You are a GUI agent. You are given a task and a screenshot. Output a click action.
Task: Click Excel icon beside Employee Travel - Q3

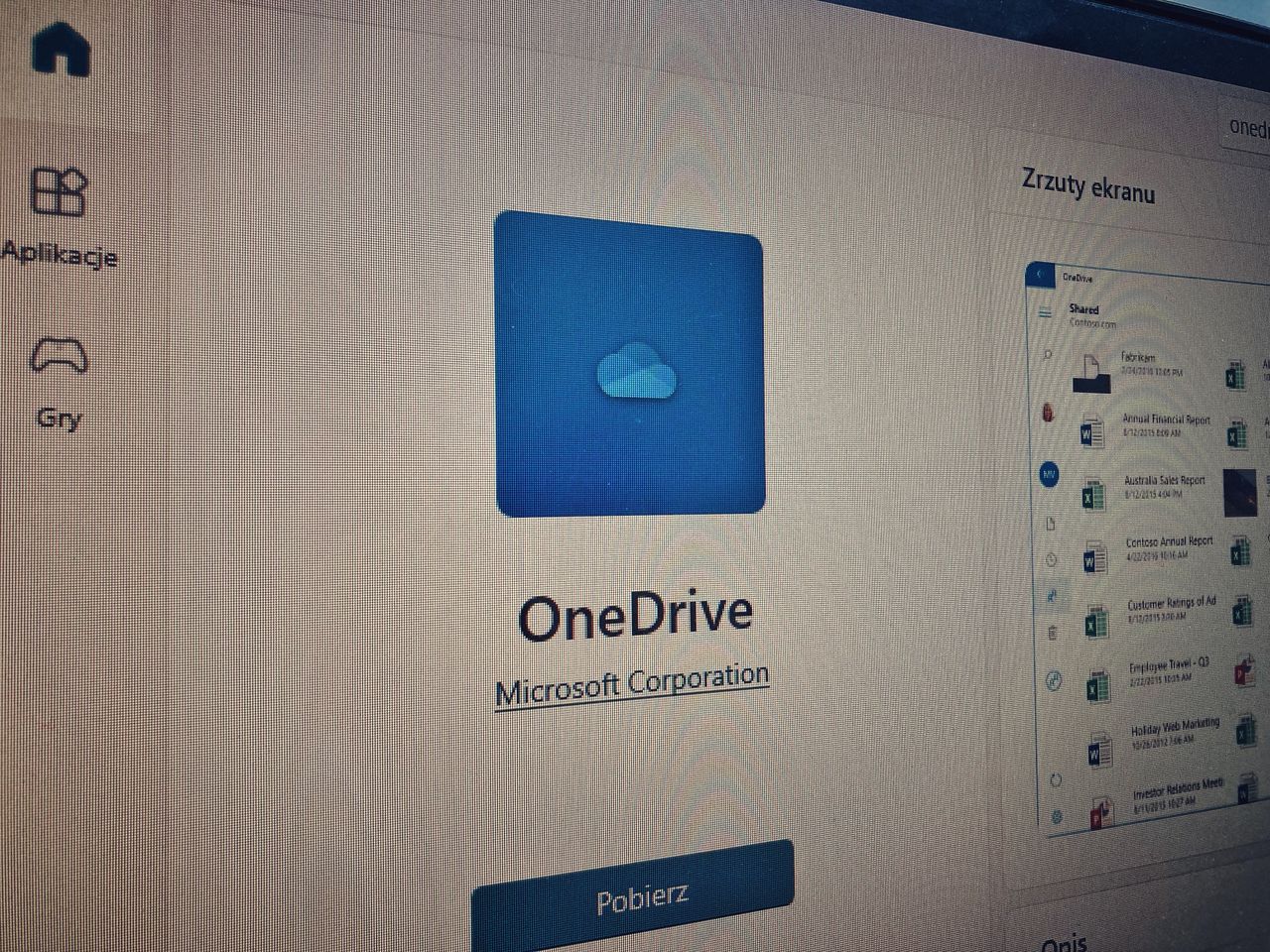pyautogui.click(x=1098, y=687)
